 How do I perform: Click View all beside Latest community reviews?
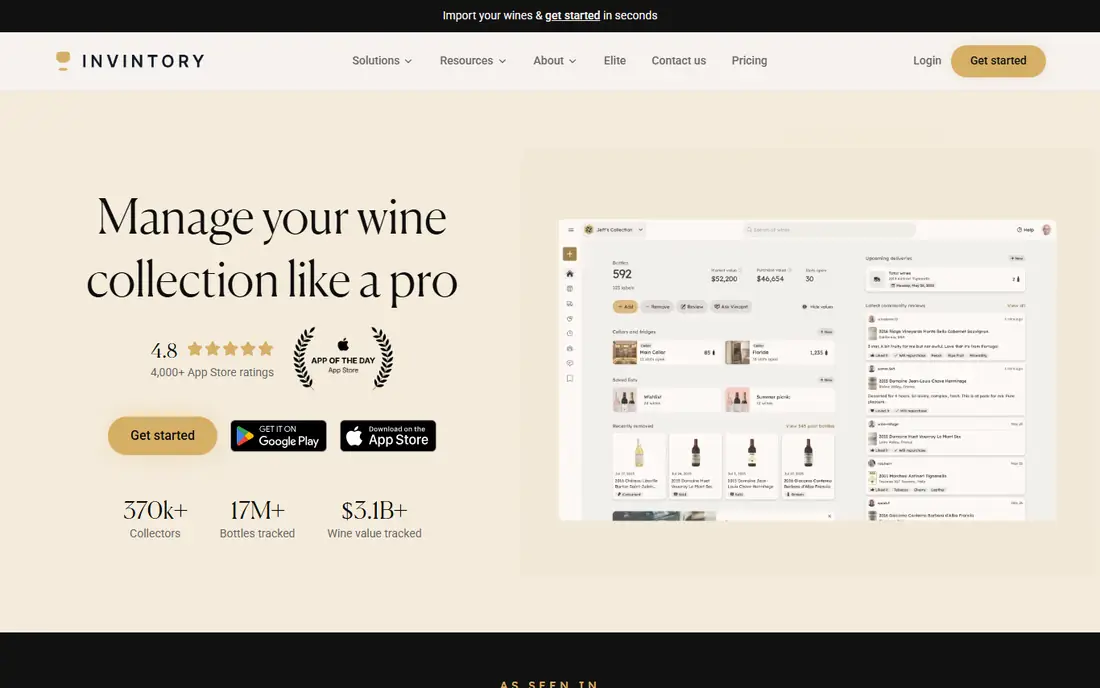[1016, 306]
